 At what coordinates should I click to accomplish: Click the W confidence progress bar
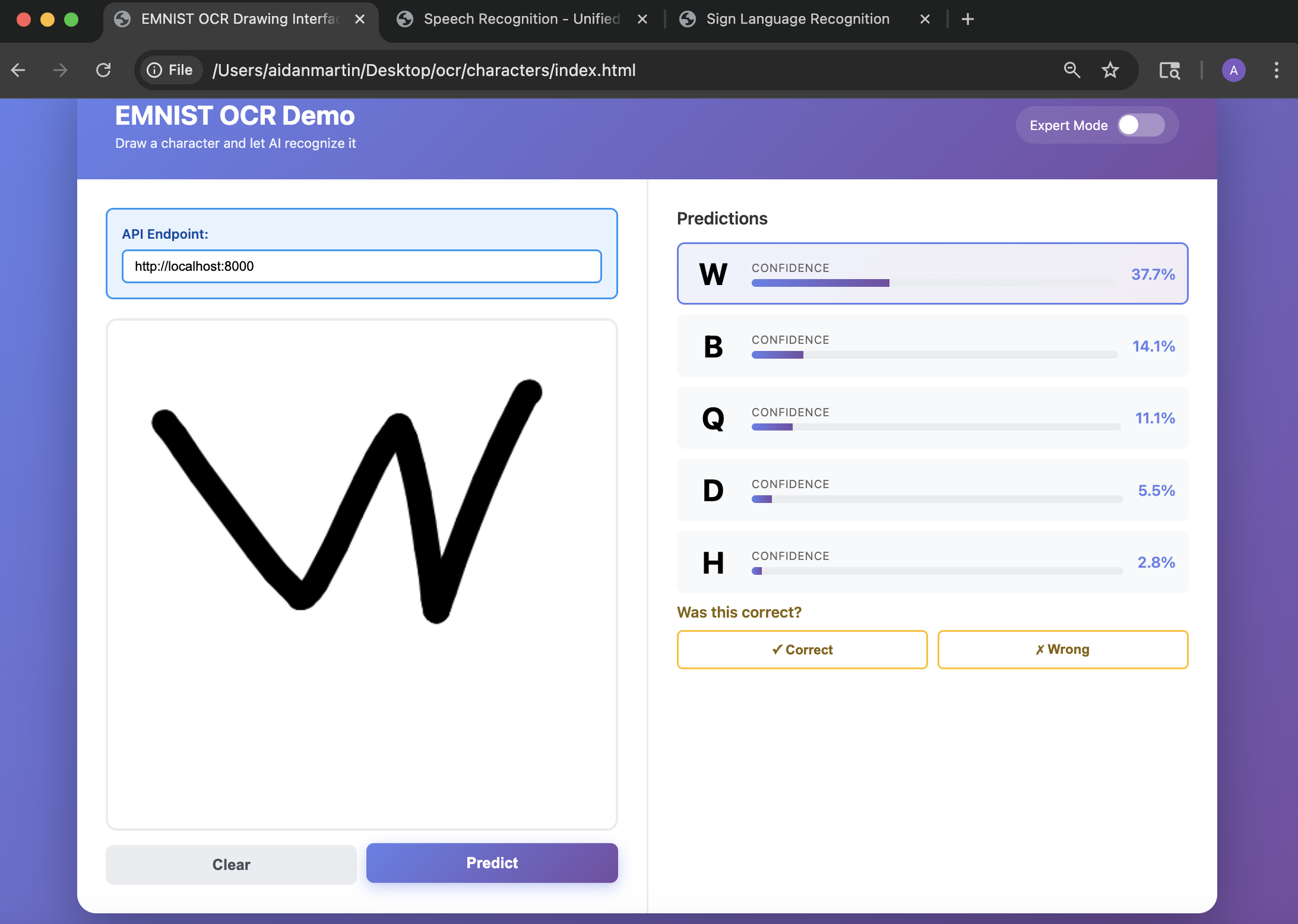(x=934, y=283)
